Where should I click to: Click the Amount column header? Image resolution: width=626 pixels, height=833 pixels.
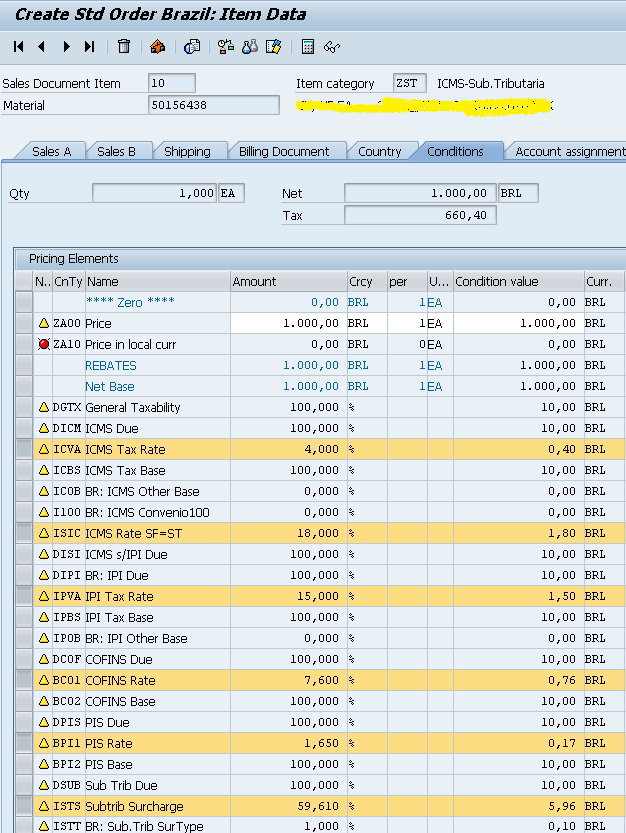287,282
